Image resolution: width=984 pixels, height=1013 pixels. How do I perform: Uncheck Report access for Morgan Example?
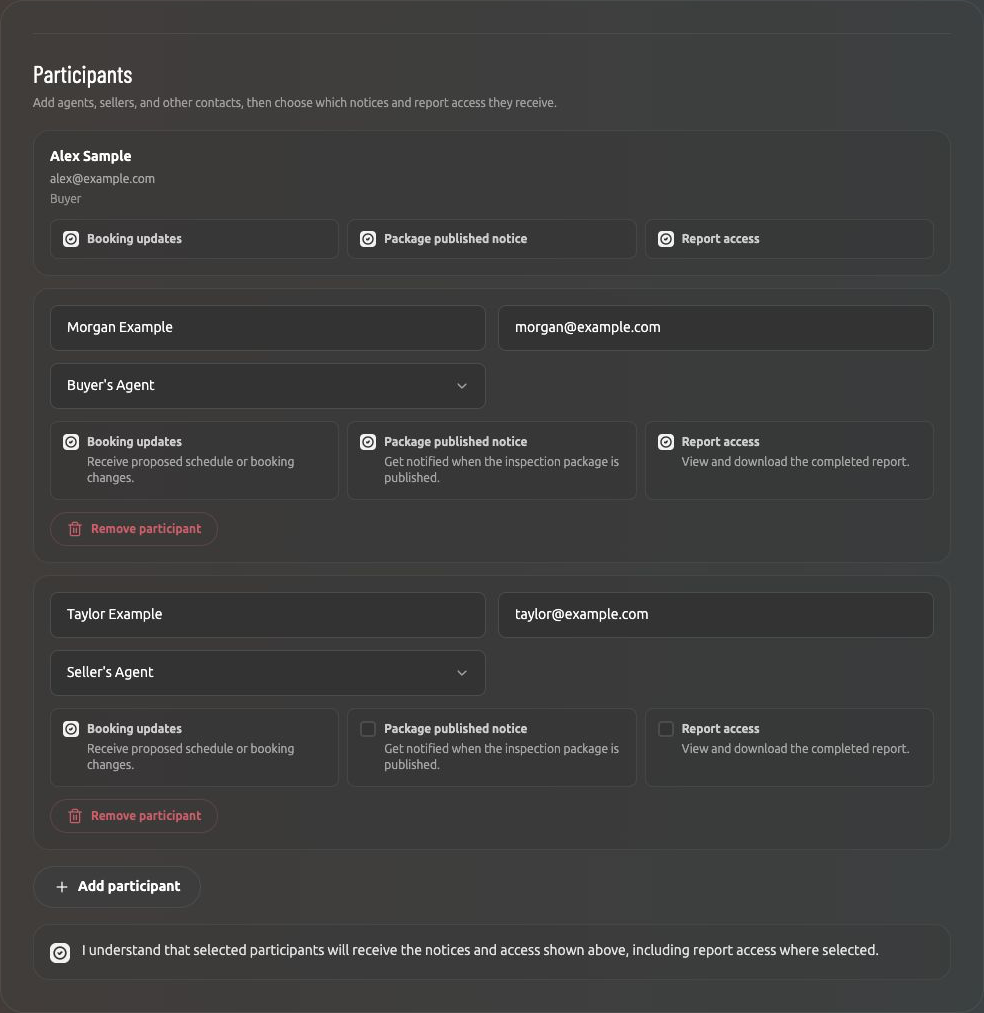pos(665,442)
